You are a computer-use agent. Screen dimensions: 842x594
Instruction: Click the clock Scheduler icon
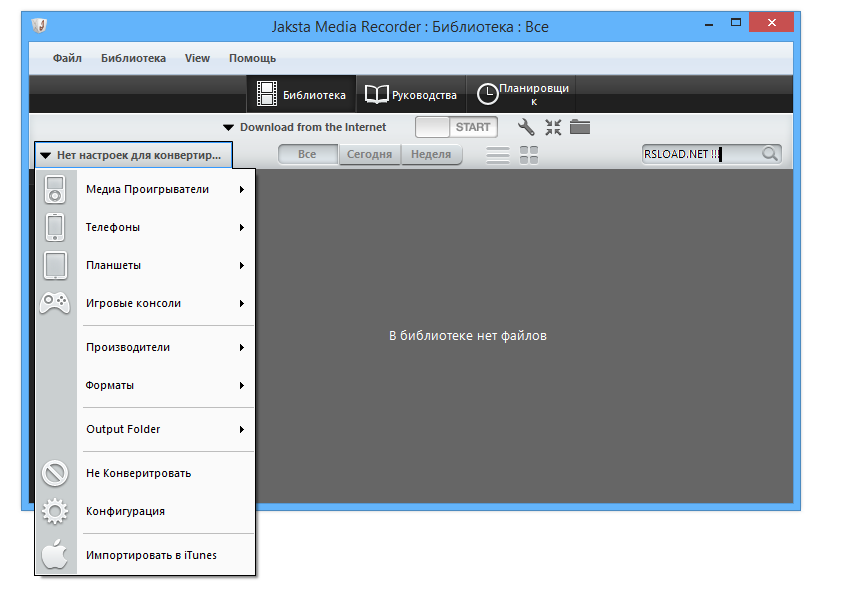[488, 95]
